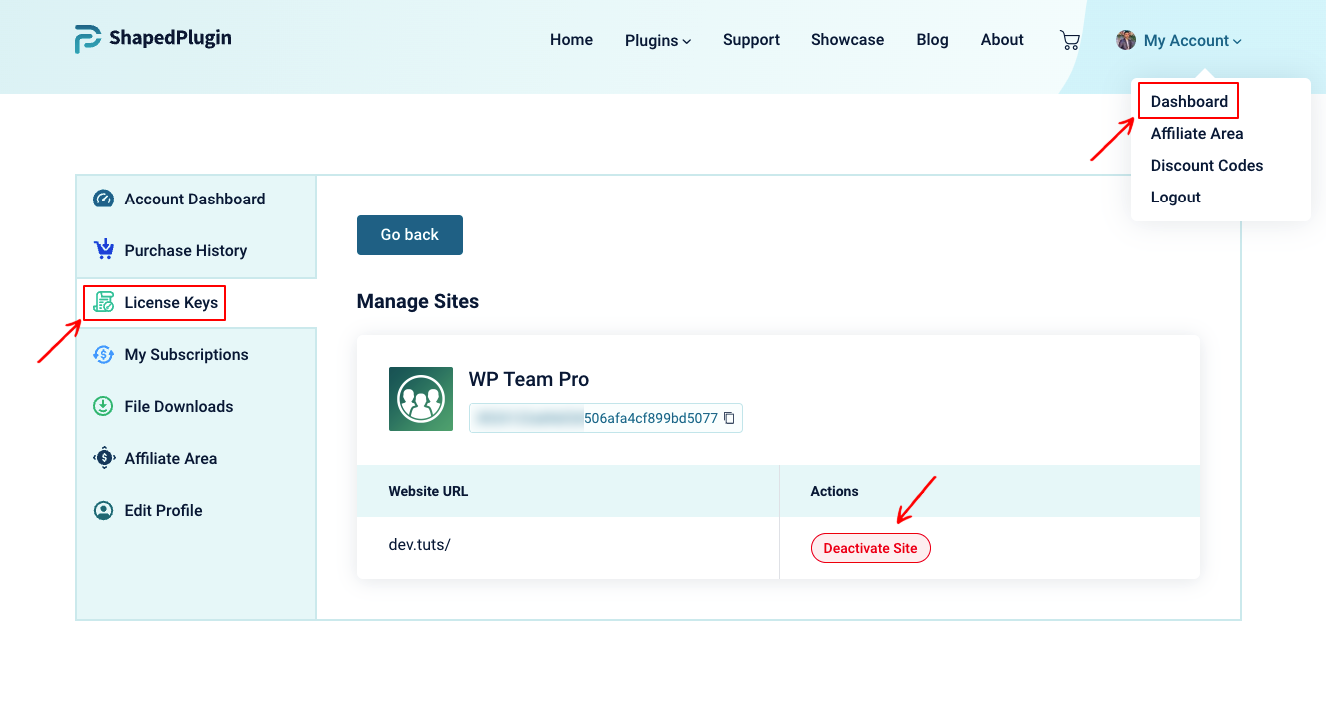Collapse the My Account dropdown
Screen dimensions: 1326x705
(x=1193, y=40)
